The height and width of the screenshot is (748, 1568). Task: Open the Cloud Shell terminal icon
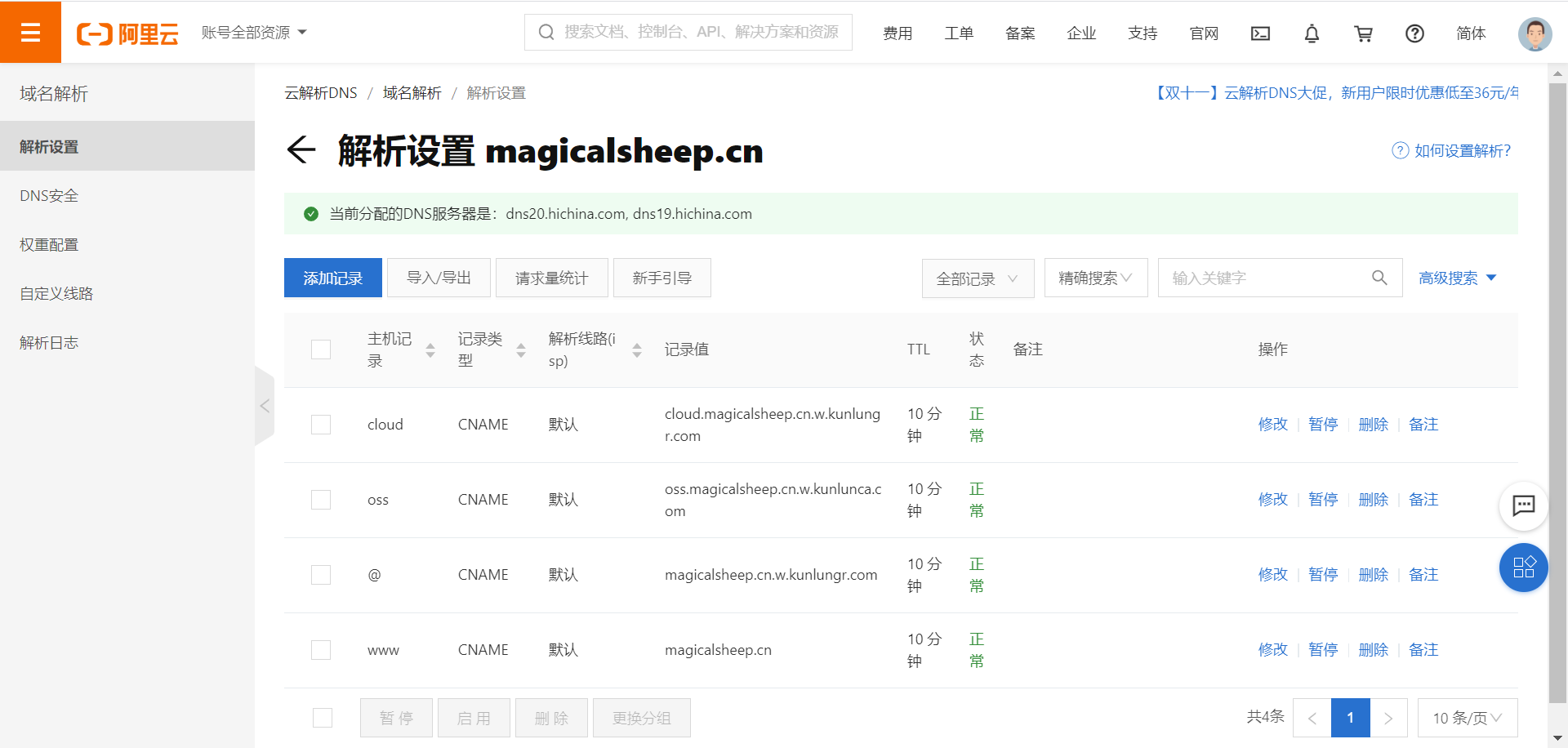click(1260, 33)
